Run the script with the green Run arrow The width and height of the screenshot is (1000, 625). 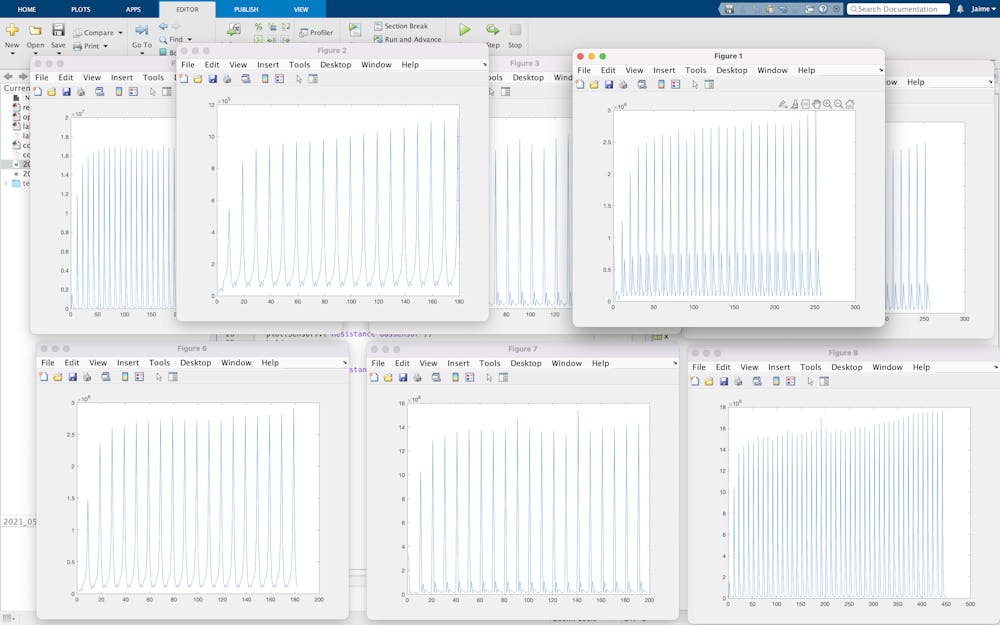pyautogui.click(x=463, y=29)
